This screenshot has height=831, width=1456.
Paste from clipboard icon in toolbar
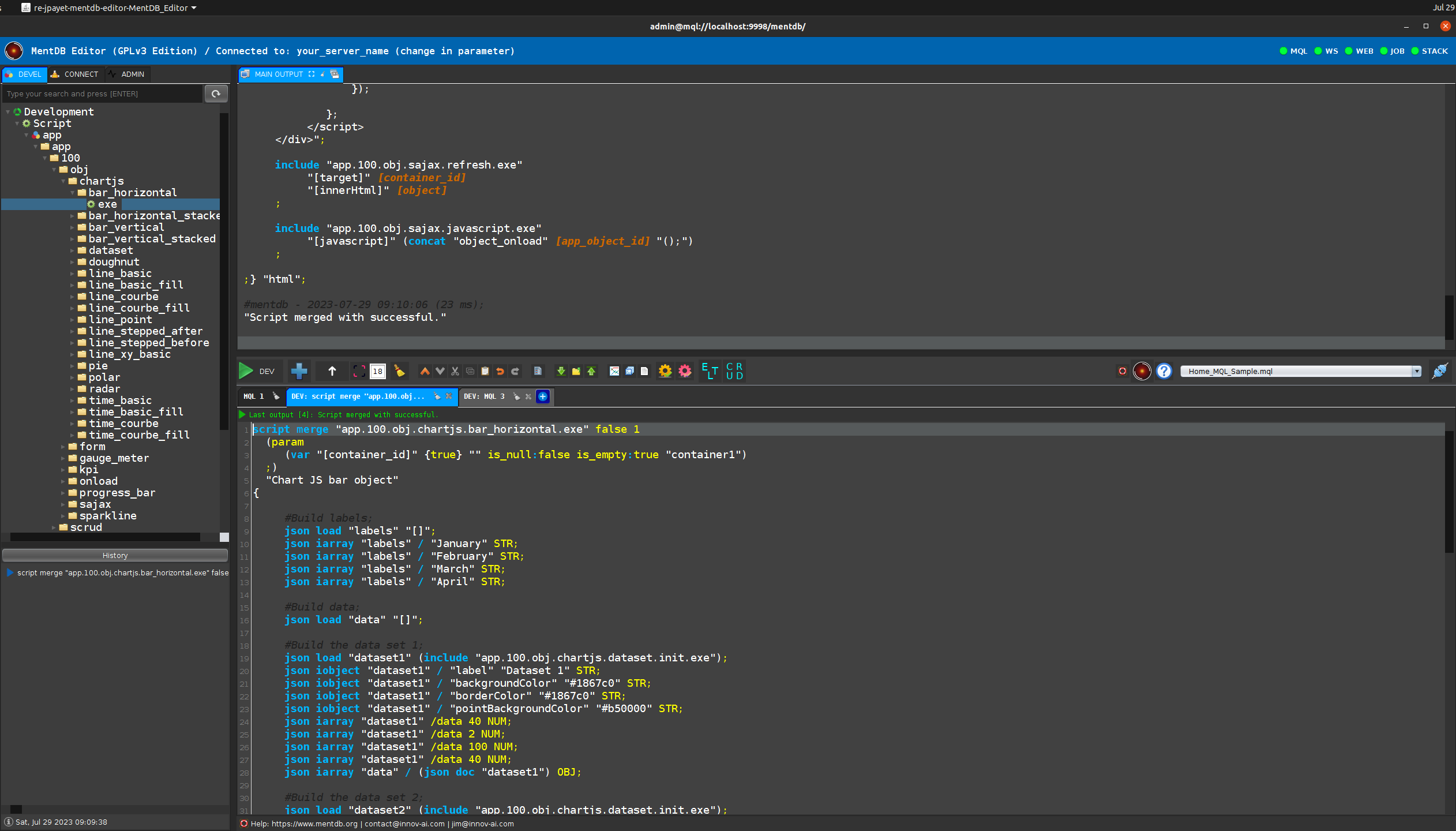[x=485, y=371]
